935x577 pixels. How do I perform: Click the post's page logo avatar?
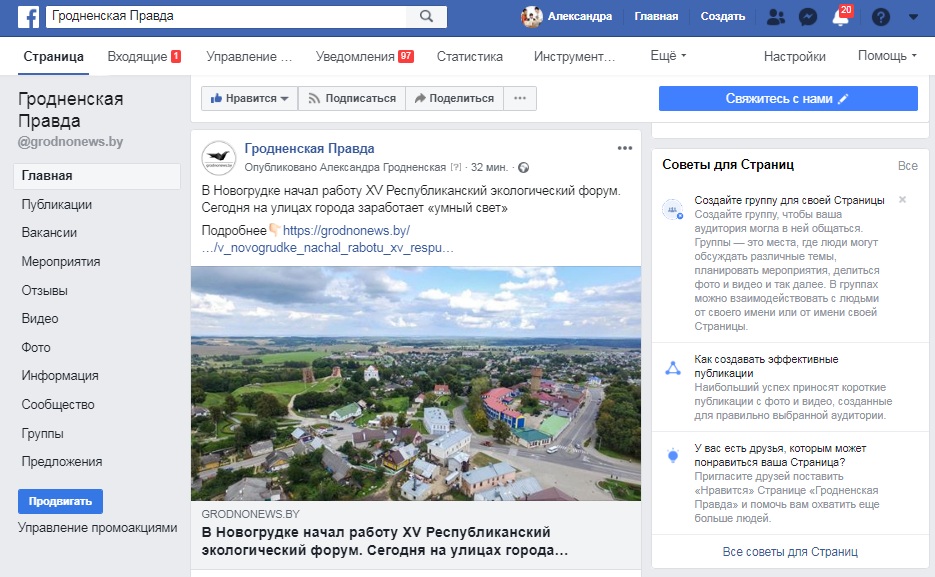click(219, 158)
